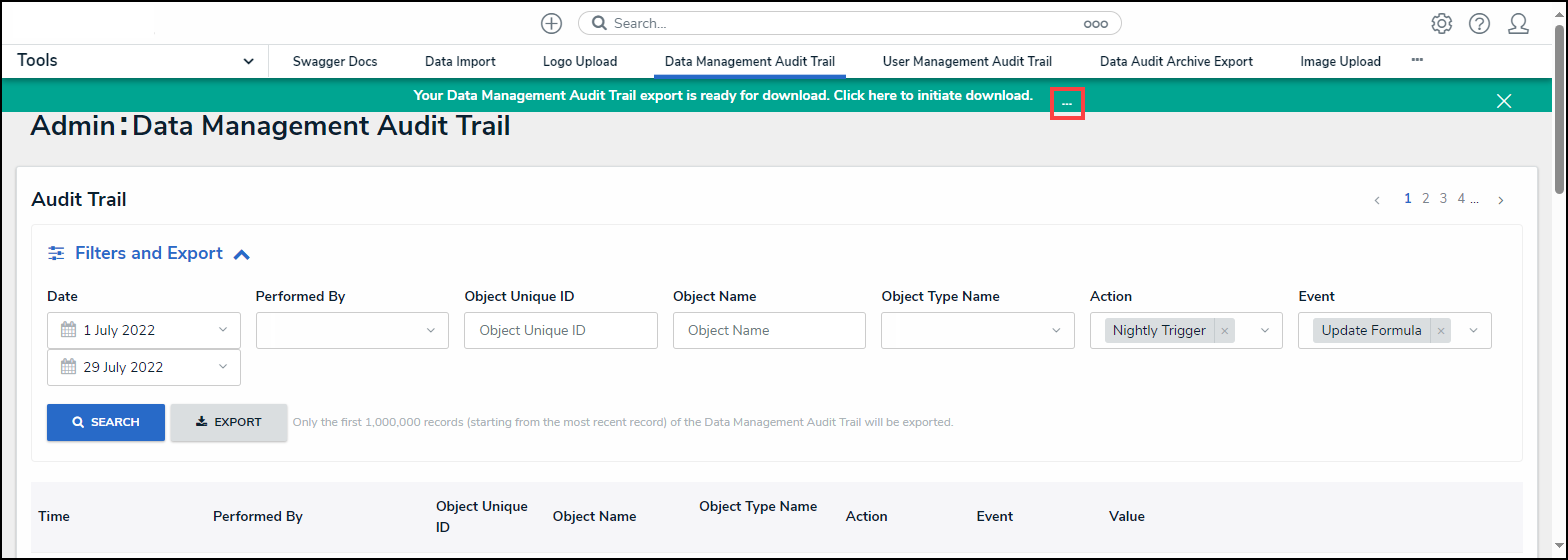Click the Object Unique ID input field
Image resolution: width=1568 pixels, height=560 pixels.
[560, 331]
